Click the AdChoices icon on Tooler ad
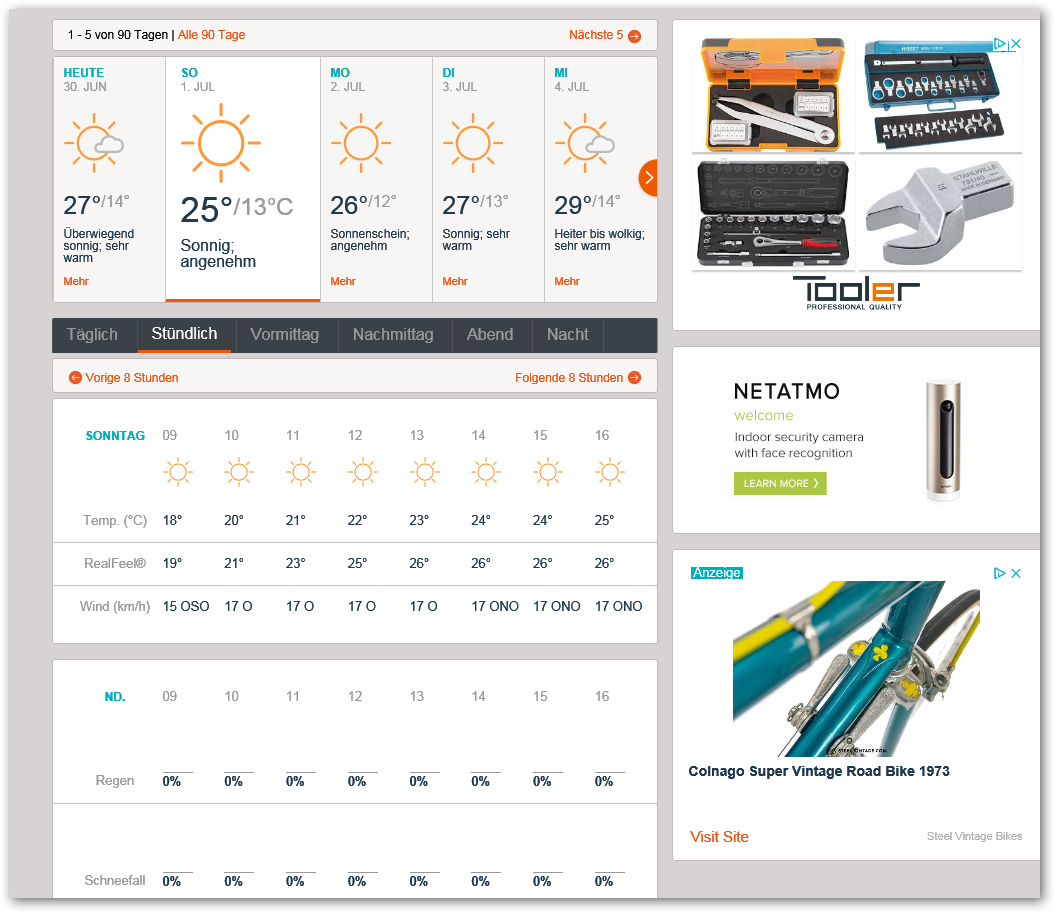 click(999, 44)
